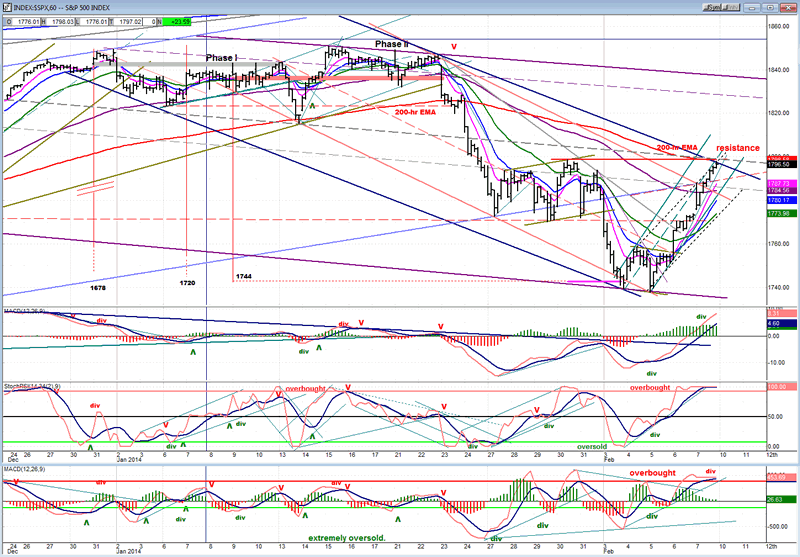
Task: Close the S&P 500 INDEX chart window
Action: click(788, 8)
